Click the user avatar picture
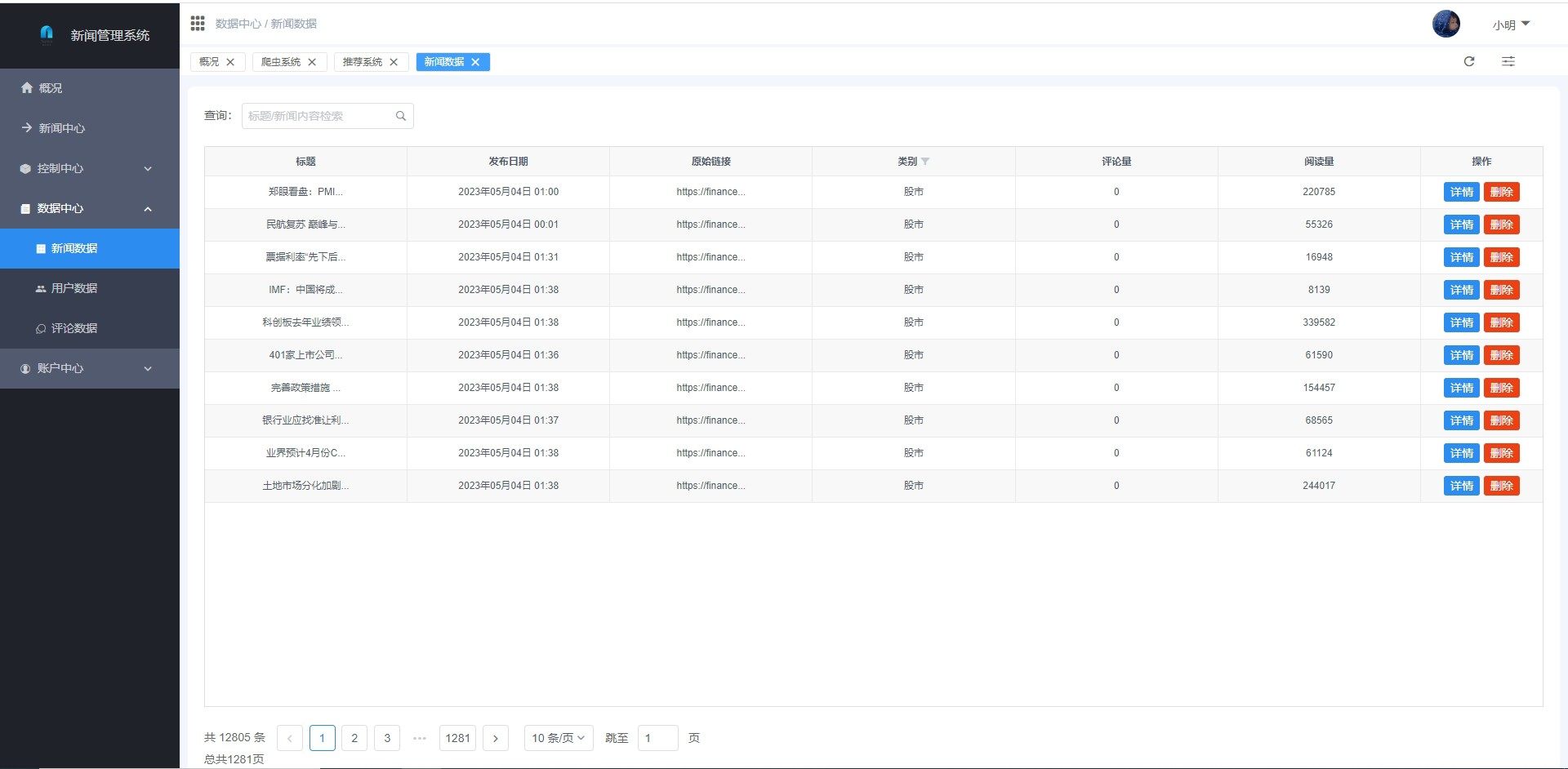 1445,24
